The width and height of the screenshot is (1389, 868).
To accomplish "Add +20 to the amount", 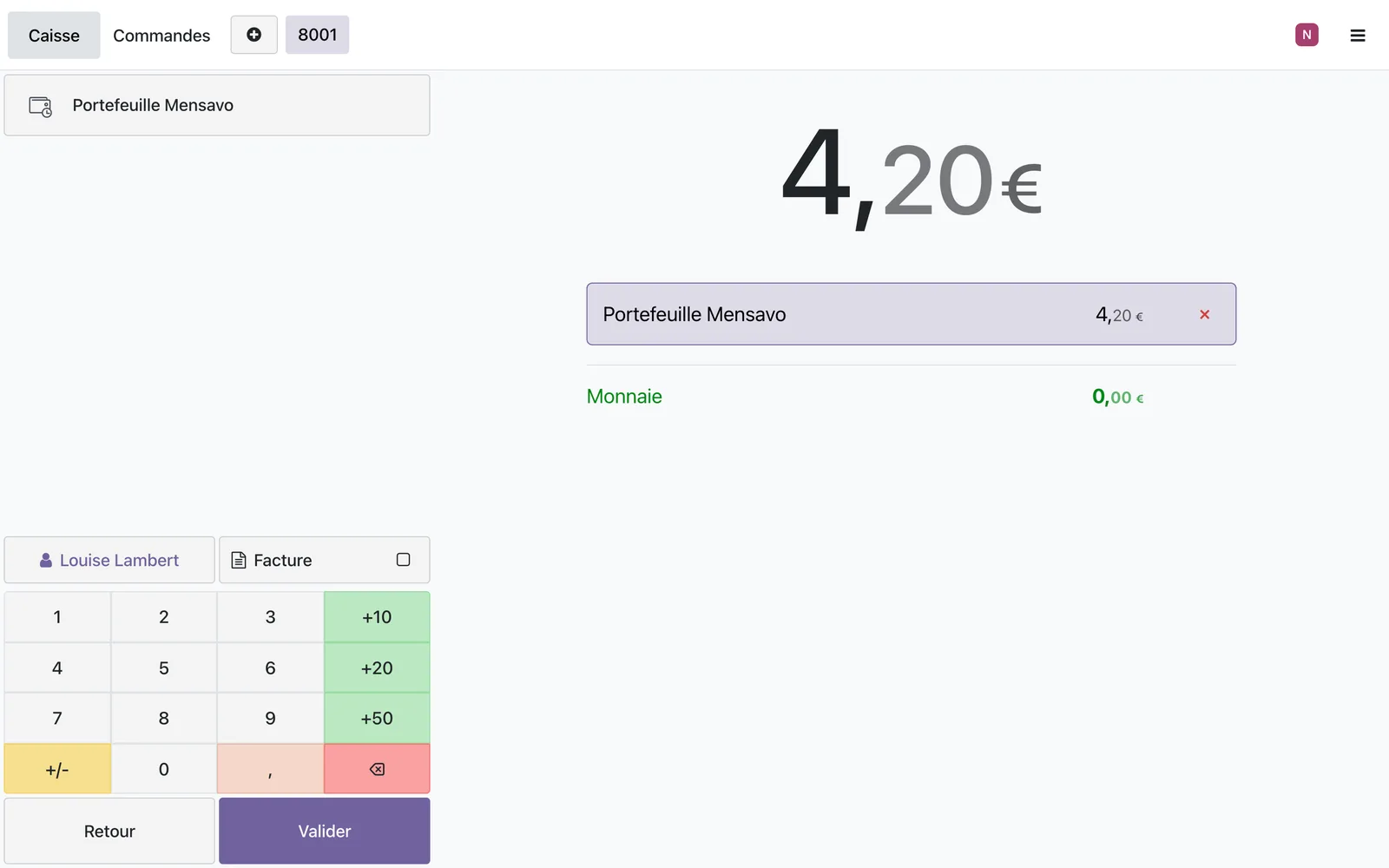I will [x=377, y=667].
